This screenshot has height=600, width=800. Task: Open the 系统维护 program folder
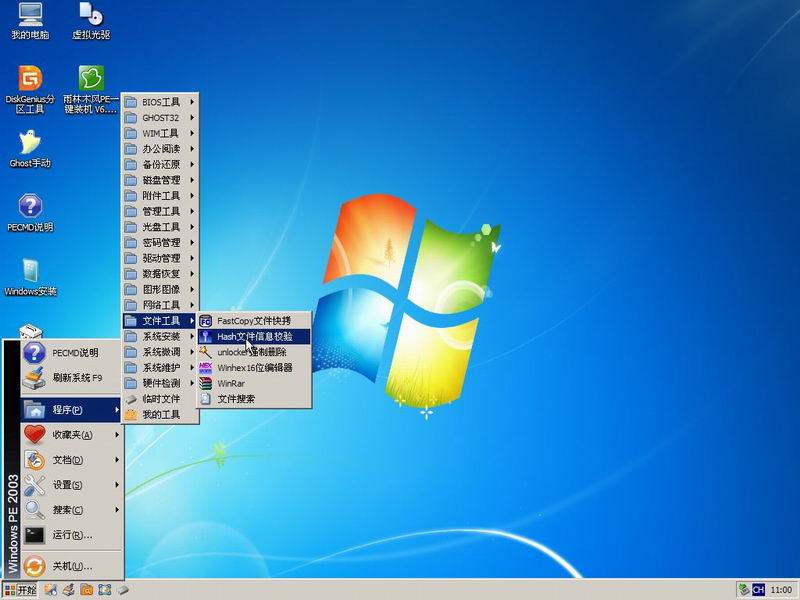tap(160, 367)
